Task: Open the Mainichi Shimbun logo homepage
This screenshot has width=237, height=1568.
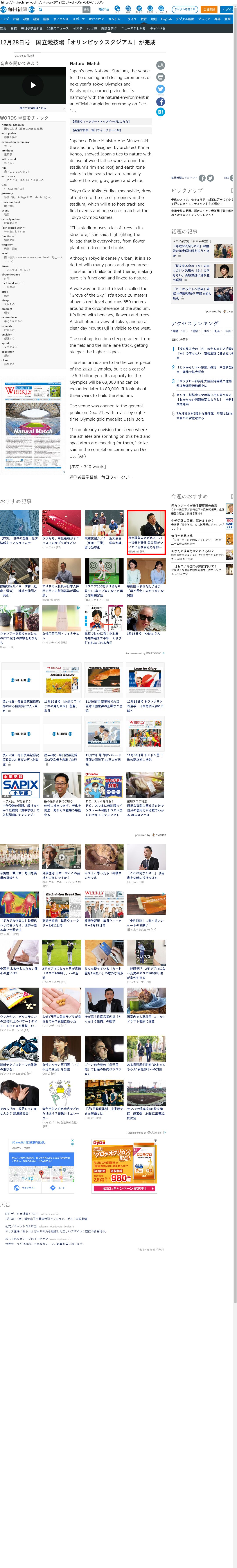Action: [18, 10]
